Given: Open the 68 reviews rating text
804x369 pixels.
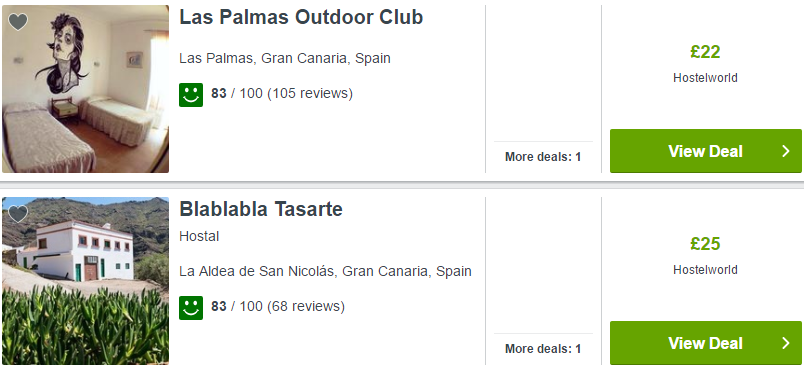Looking at the screenshot, I should 278,306.
